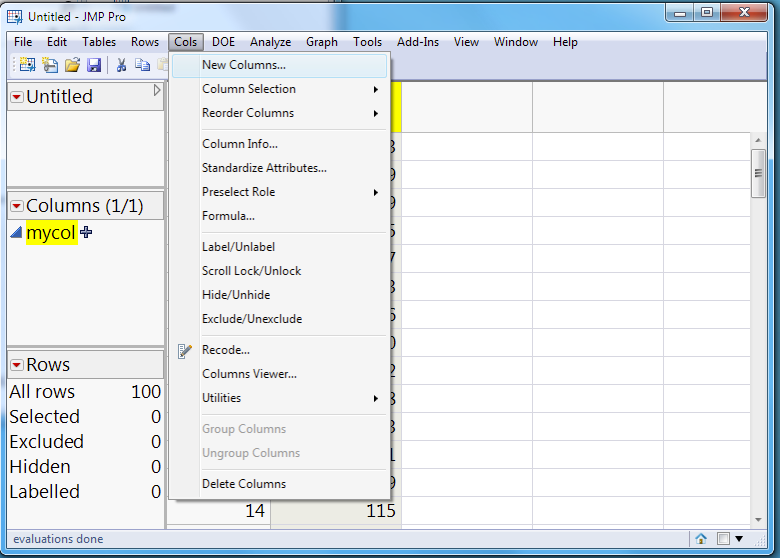Click the window resize grip in status bar corner
This screenshot has height=558, width=780.
[761, 541]
